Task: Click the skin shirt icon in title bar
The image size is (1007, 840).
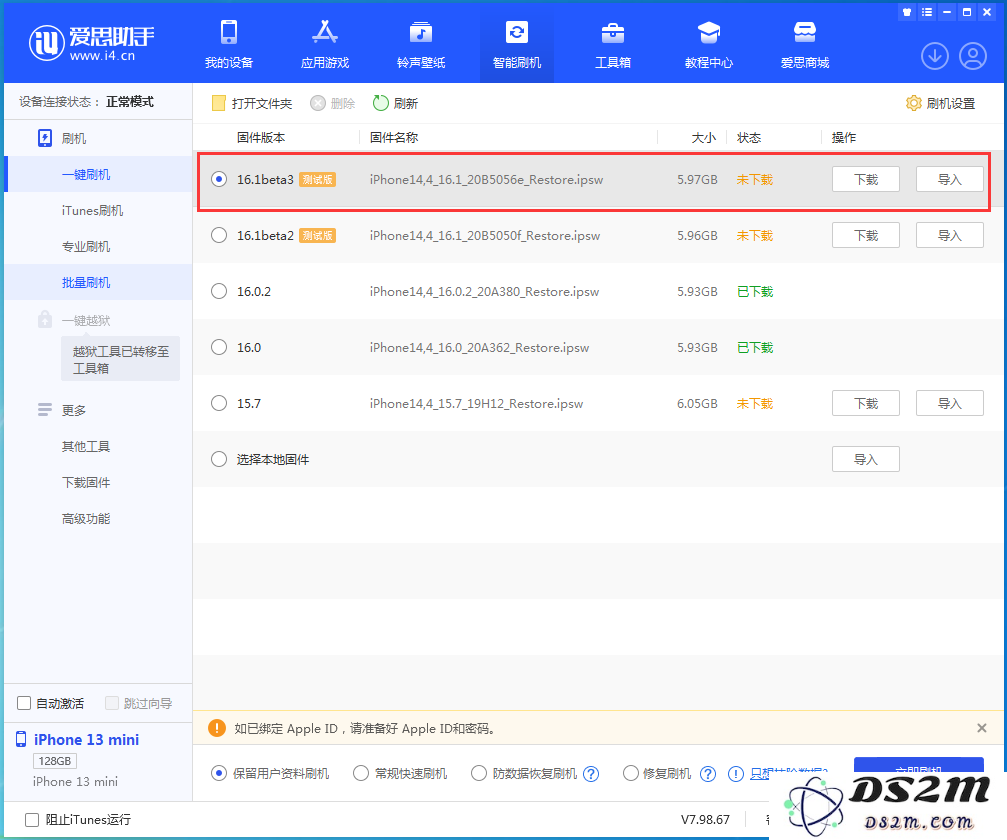Action: pyautogui.click(x=907, y=12)
